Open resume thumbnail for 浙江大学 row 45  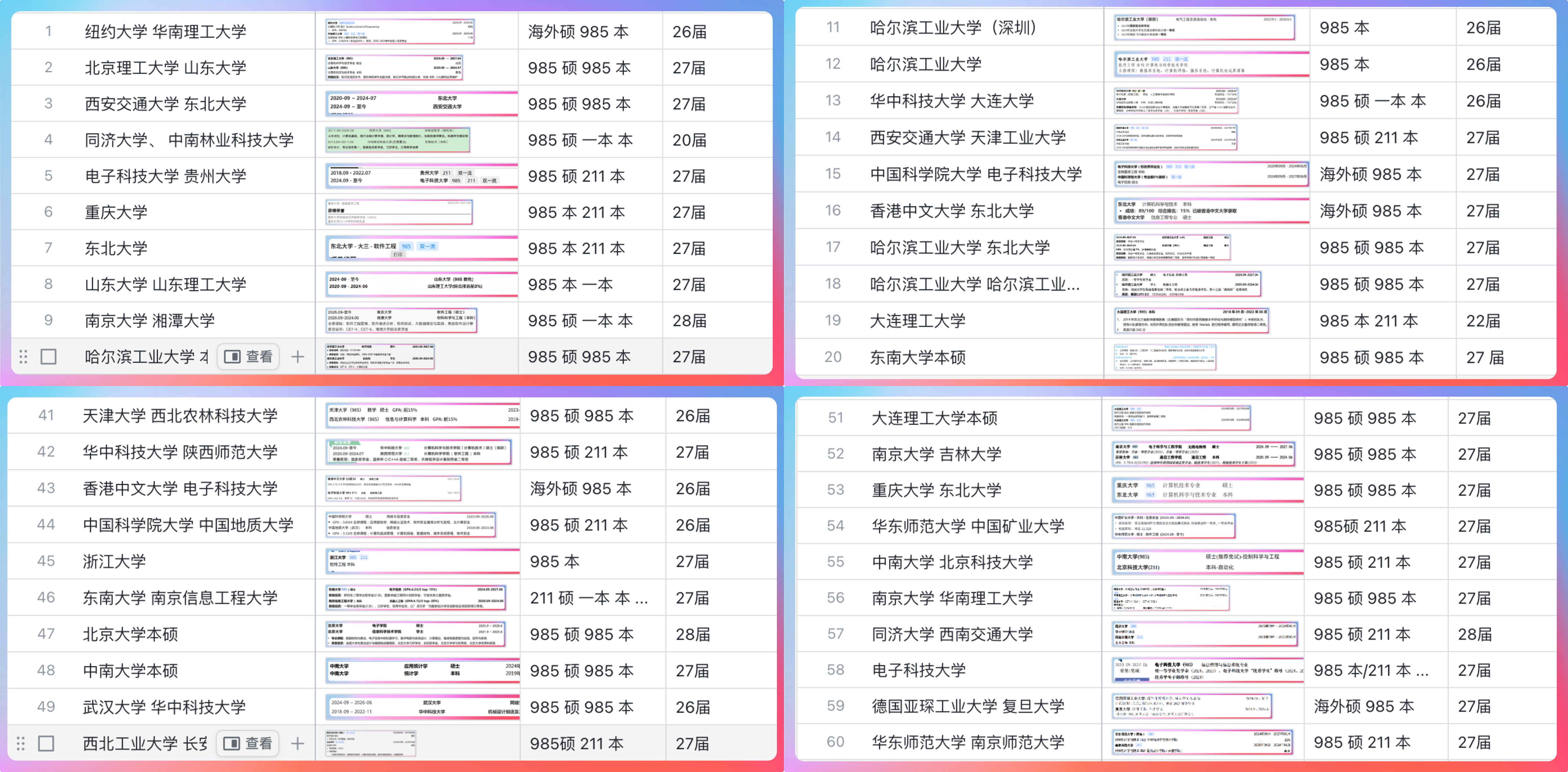point(422,561)
